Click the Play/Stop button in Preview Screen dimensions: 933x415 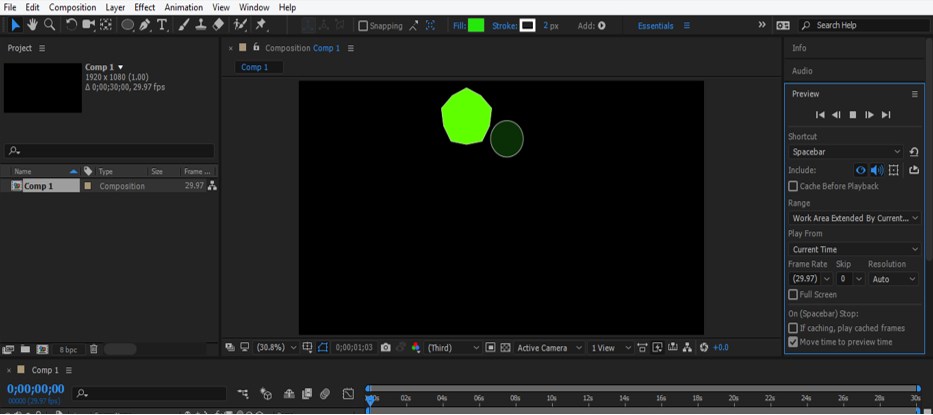point(853,115)
